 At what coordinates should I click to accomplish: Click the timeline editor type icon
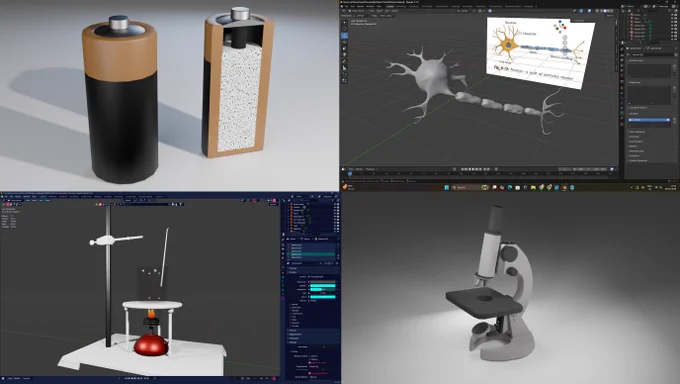point(343,169)
